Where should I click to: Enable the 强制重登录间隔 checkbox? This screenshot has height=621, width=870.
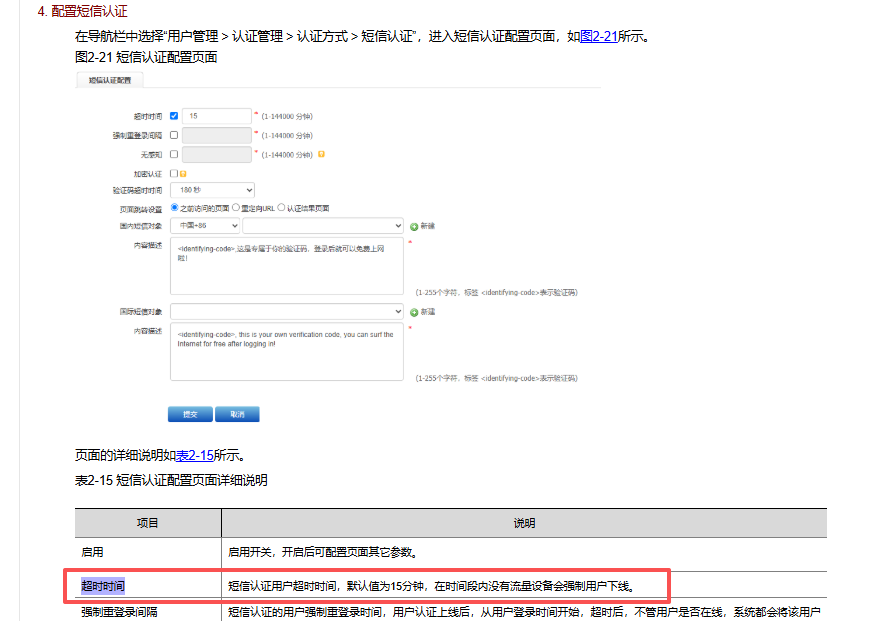pyautogui.click(x=174, y=135)
